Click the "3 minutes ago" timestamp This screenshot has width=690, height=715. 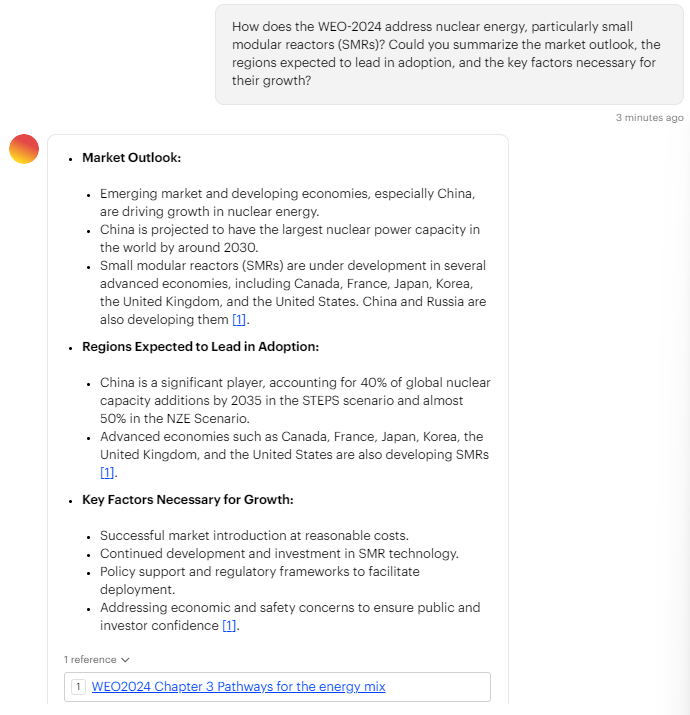(x=649, y=118)
